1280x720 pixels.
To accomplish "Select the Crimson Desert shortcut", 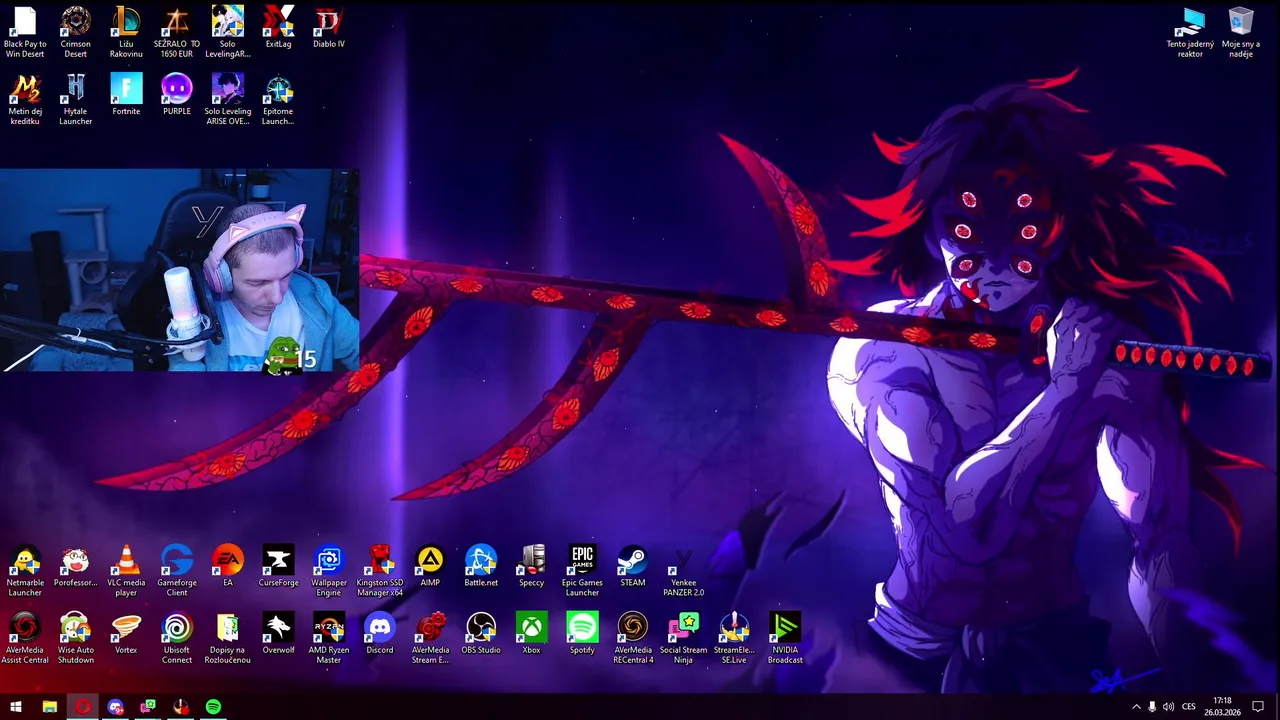I will 76,32.
